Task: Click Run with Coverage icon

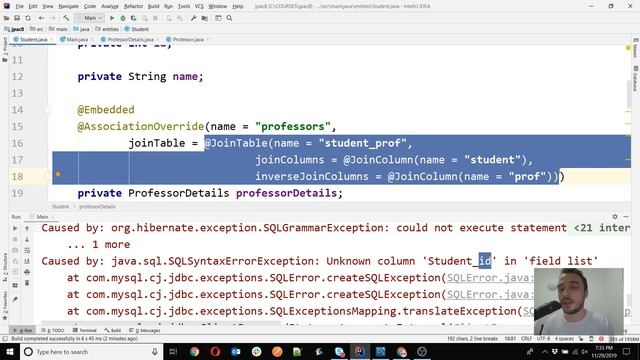Action: 133,18
